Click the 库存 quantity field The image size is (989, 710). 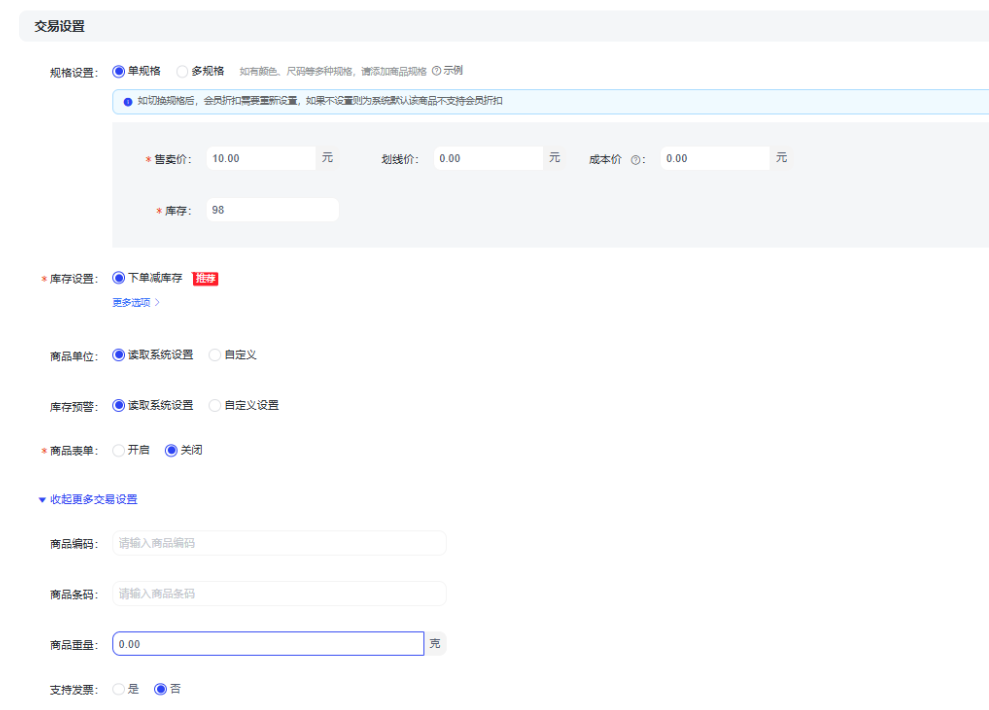pyautogui.click(x=271, y=210)
